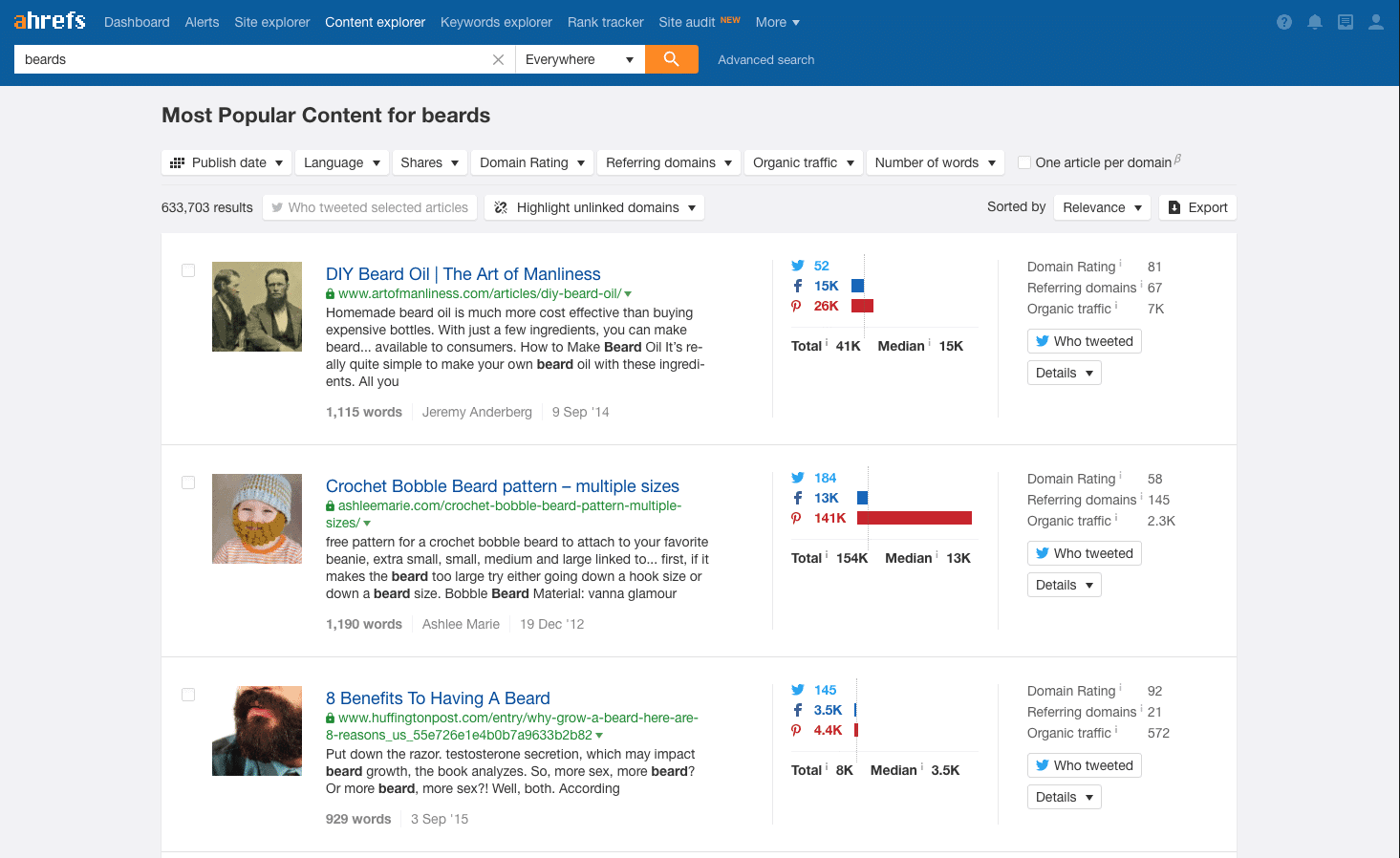
Task: Click the red Pinterest bar for Crochet Beard
Action: (914, 518)
